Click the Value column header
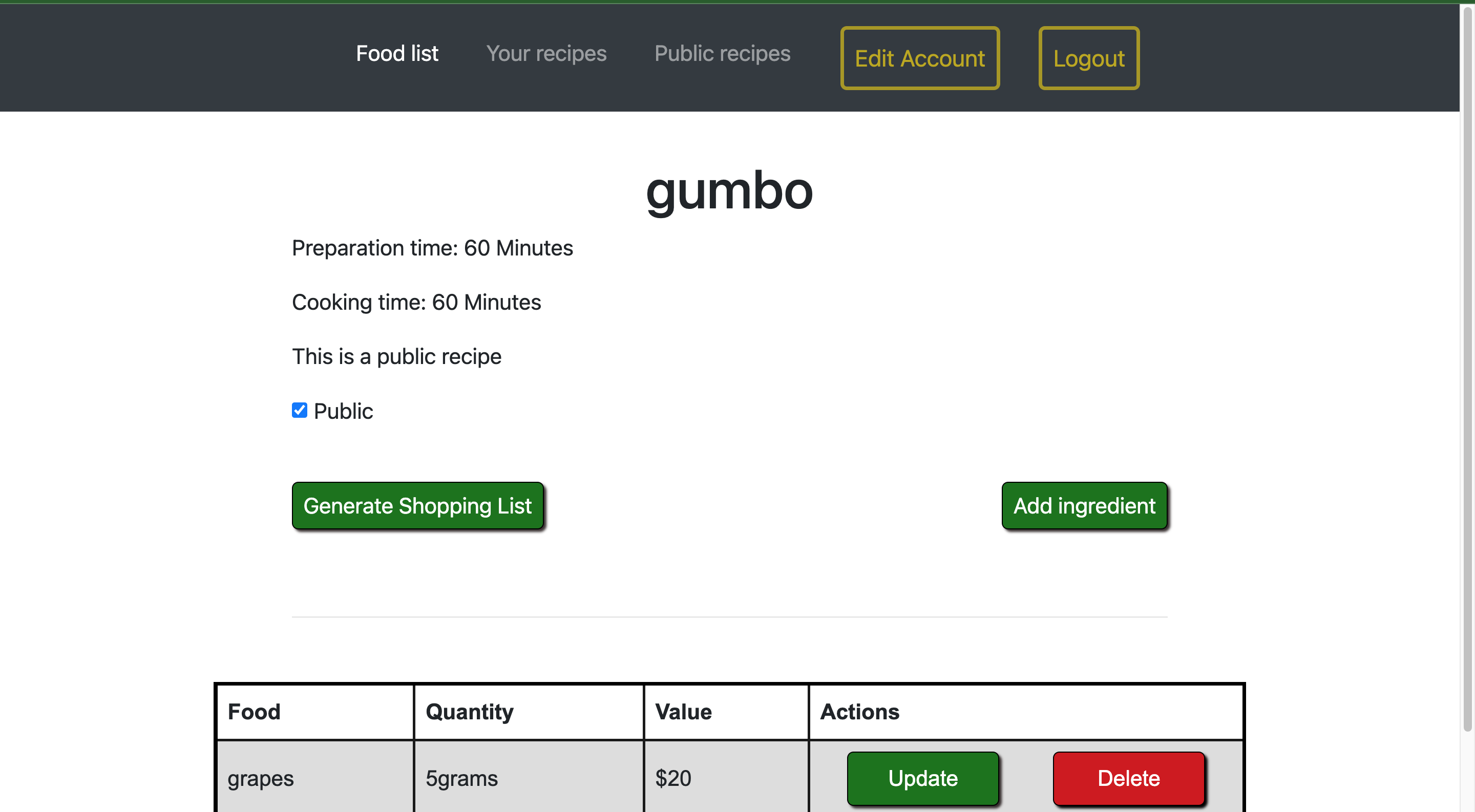Viewport: 1475px width, 812px height. click(x=683, y=711)
